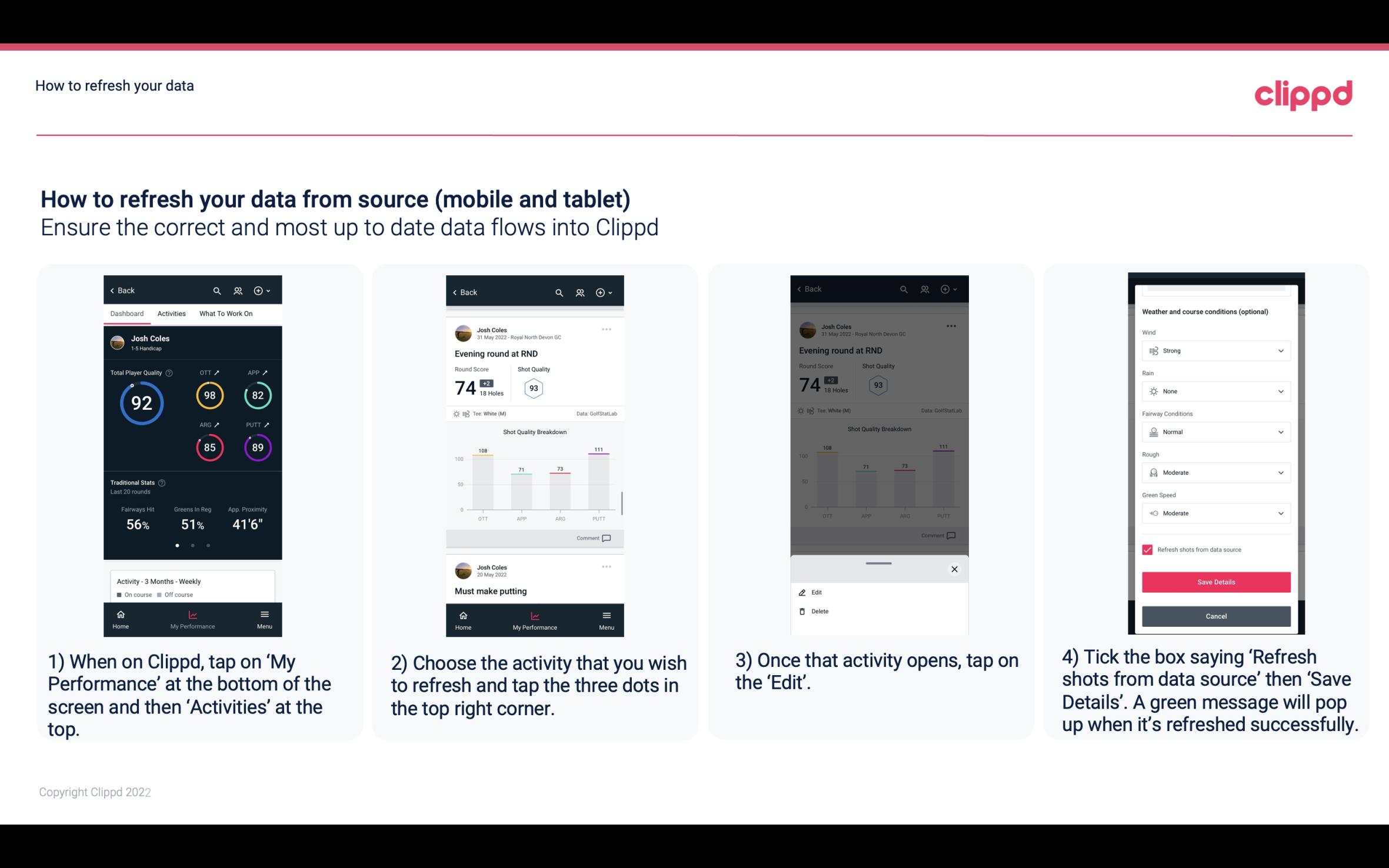Screen dimensions: 1389x868
Task: Drag the activity scroll bar handle
Action: pos(878,561)
